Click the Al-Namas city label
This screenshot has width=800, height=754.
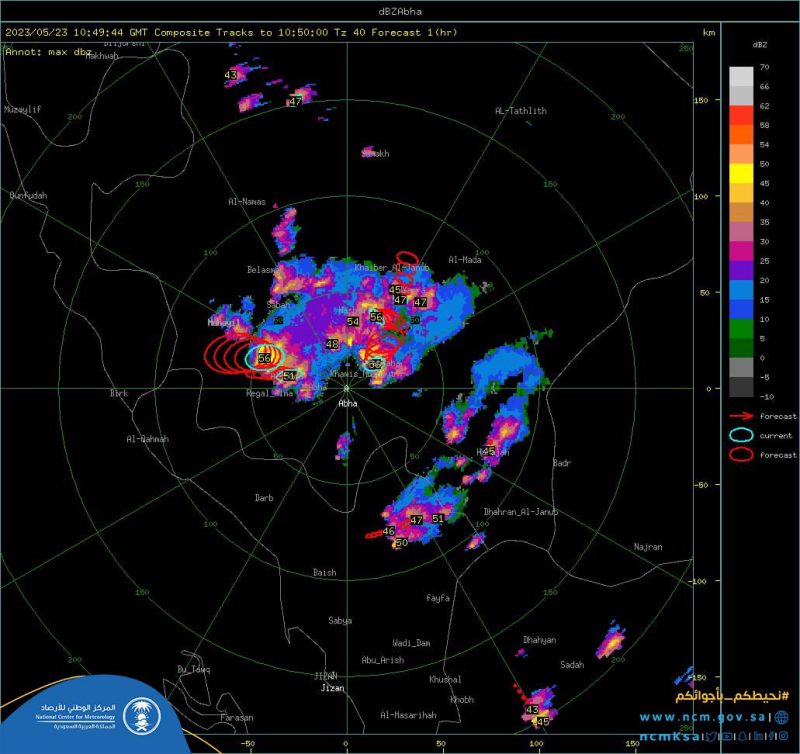coord(247,202)
